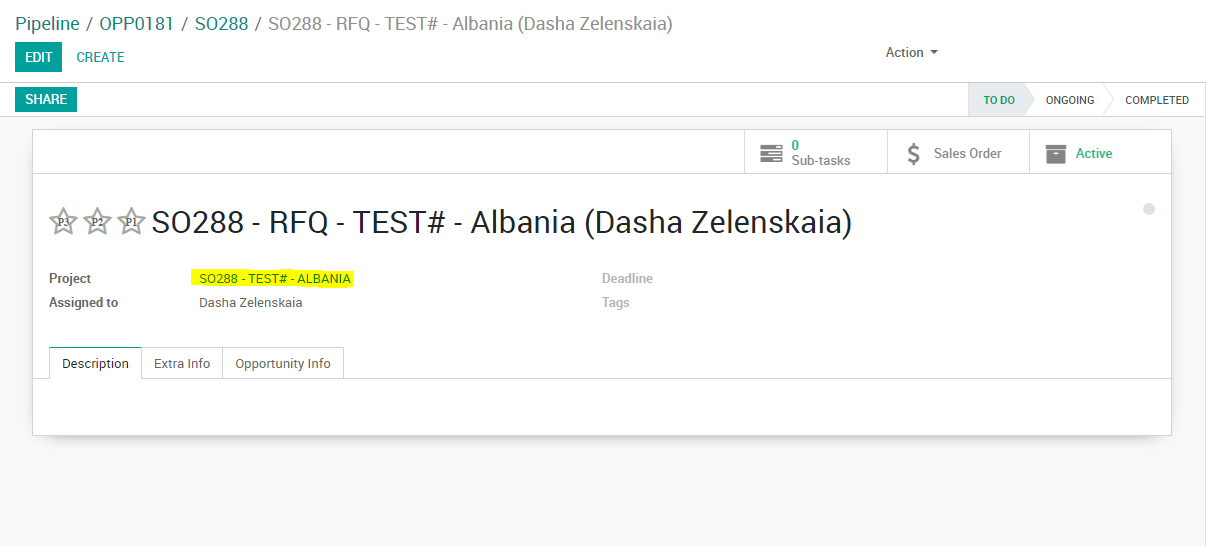Screen dimensions: 1206x546
Task: Set task stage to ONGOING
Action: 1069,100
